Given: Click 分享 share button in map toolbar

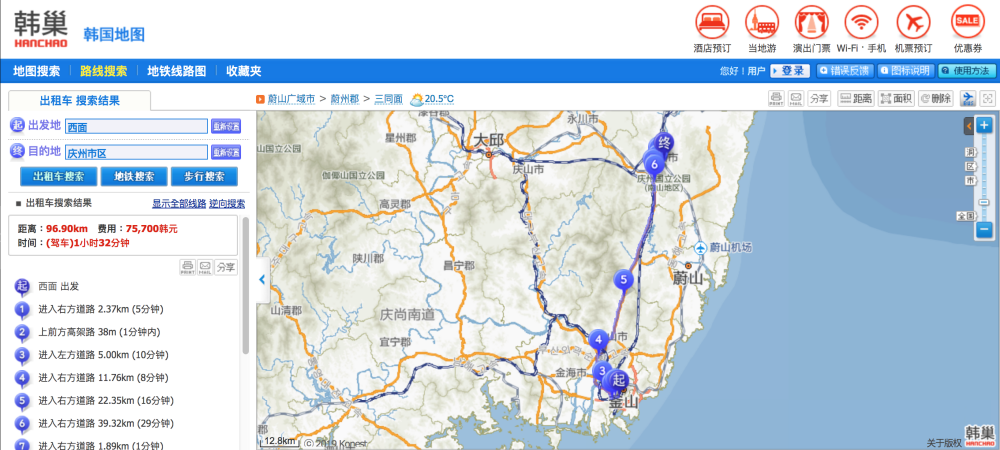Looking at the screenshot, I should coord(818,98).
